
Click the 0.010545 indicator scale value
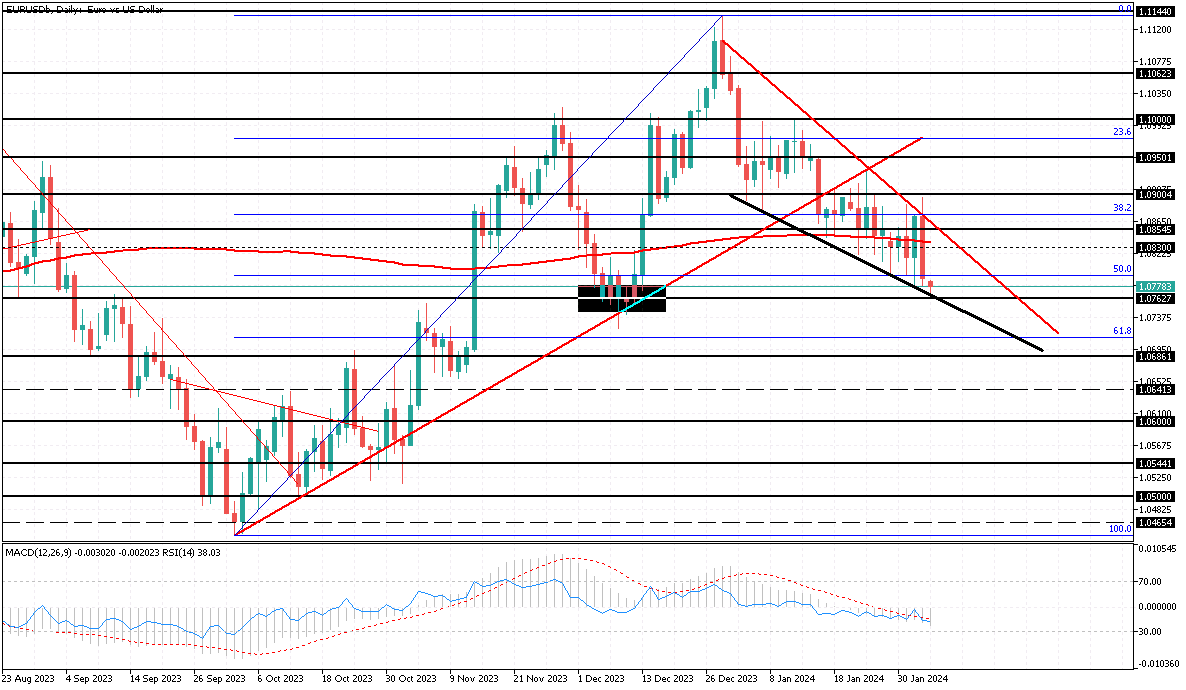click(1158, 548)
